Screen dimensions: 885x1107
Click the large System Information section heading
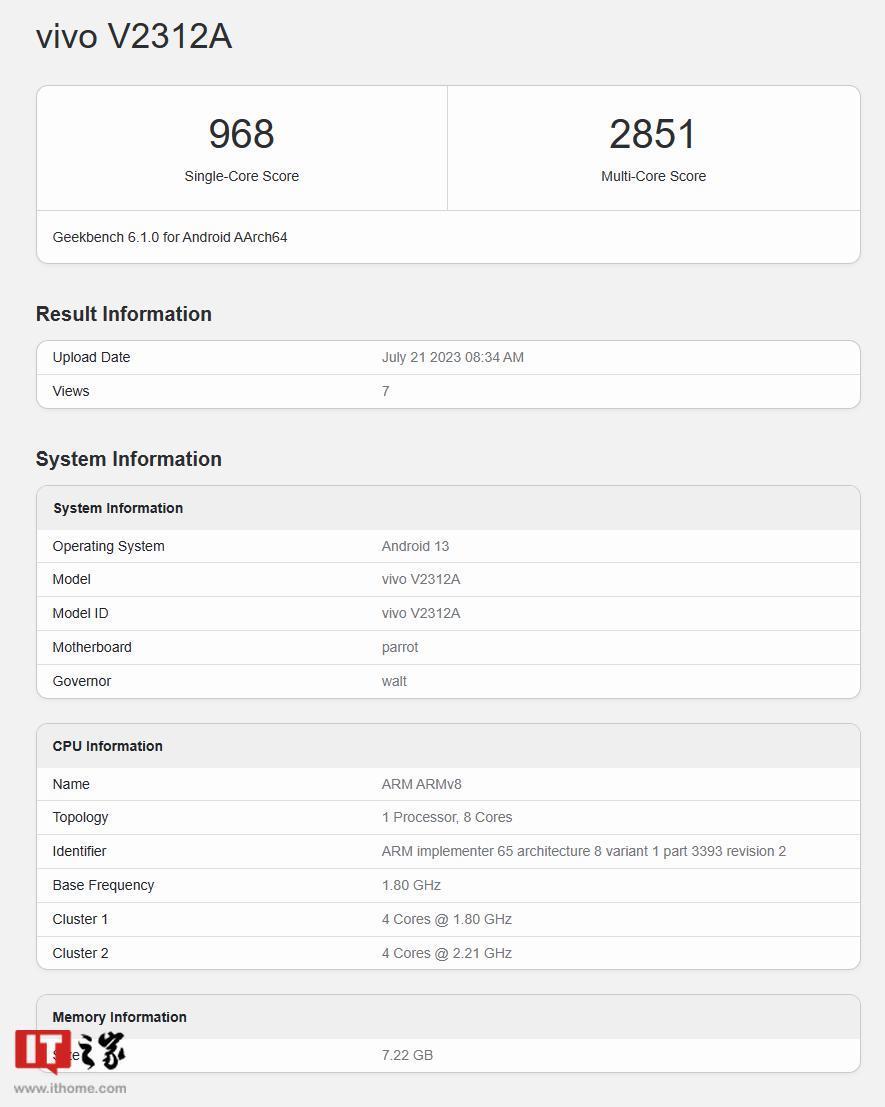click(x=128, y=459)
